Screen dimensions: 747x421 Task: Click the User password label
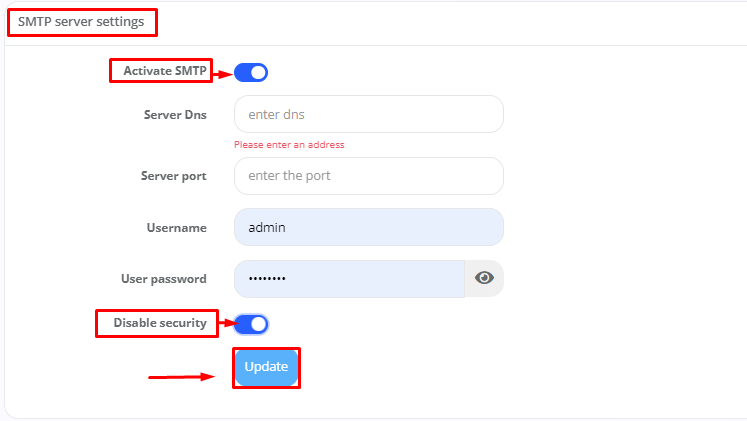tap(163, 279)
